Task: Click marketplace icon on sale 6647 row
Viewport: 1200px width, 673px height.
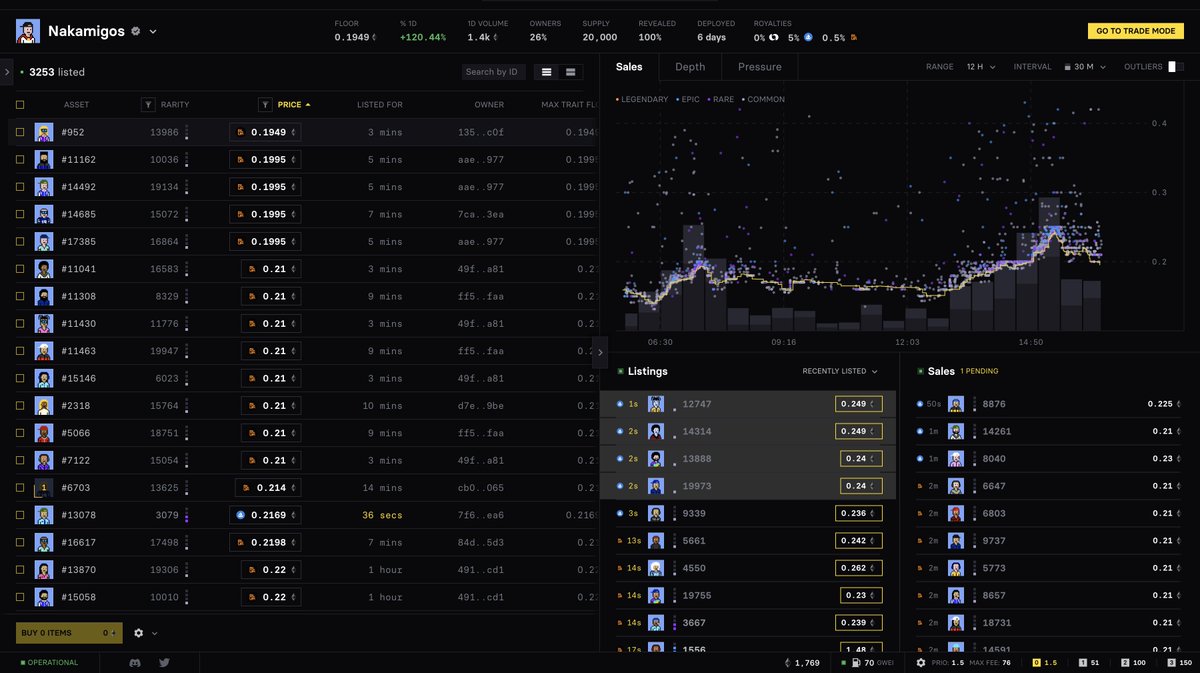Action: pos(920,486)
